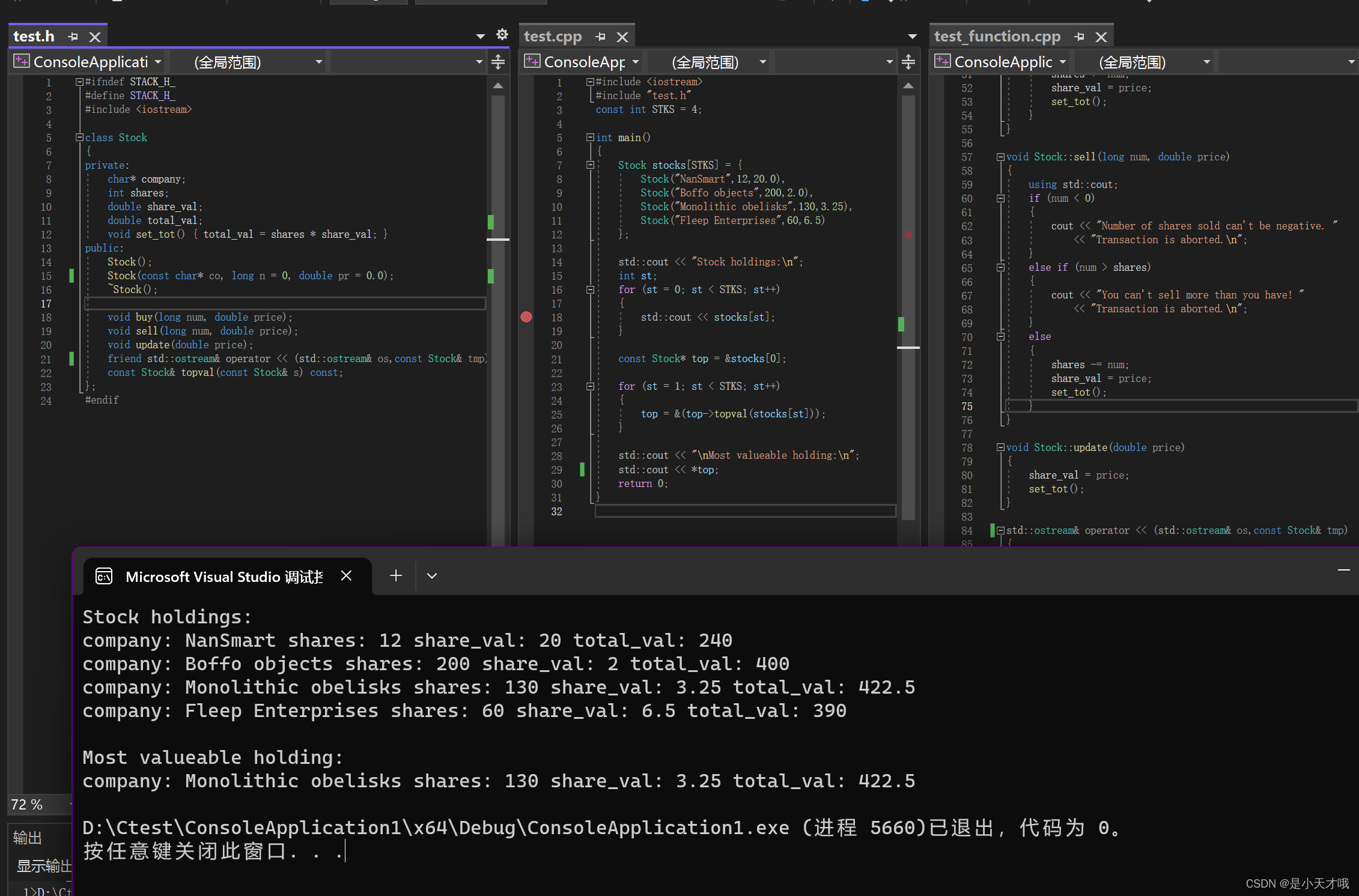Collapse the first for loop in main

pyautogui.click(x=590, y=289)
